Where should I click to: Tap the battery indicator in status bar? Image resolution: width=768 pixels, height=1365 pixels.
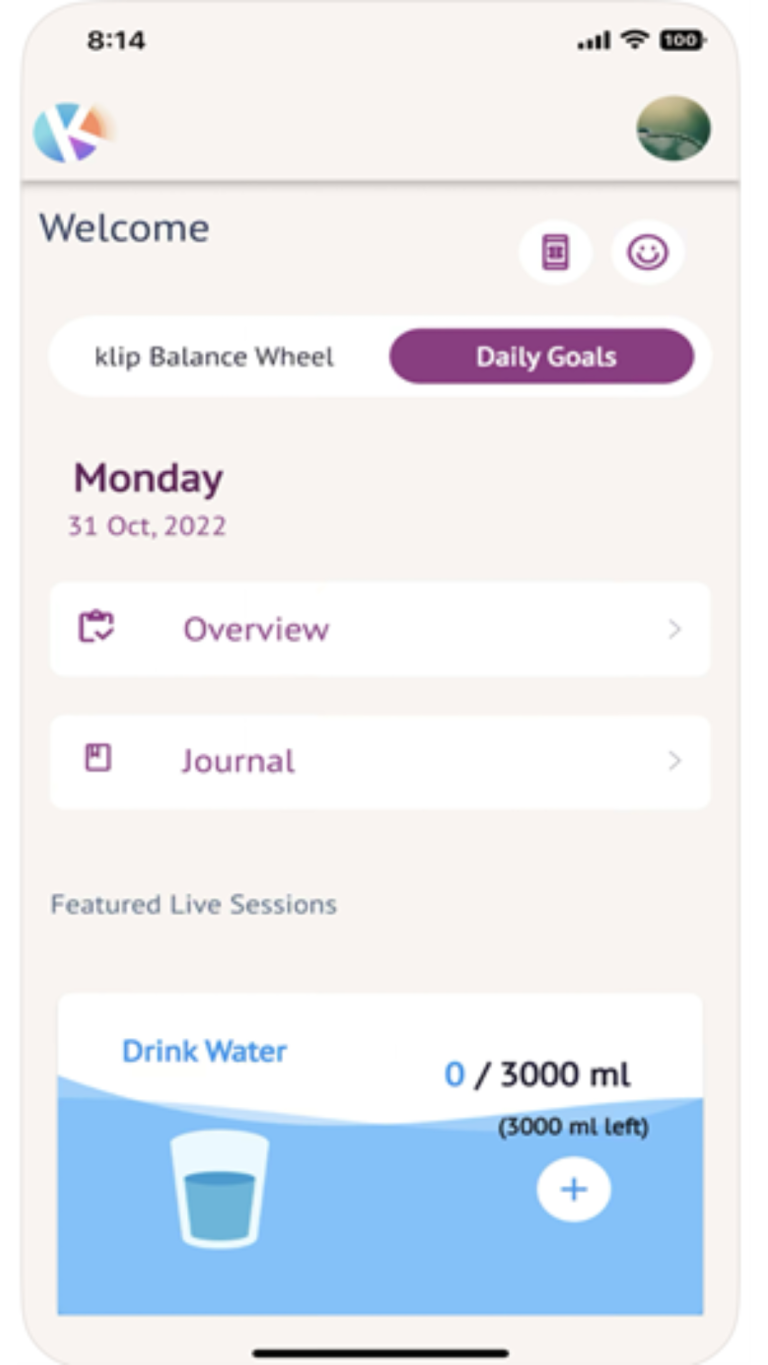(681, 41)
